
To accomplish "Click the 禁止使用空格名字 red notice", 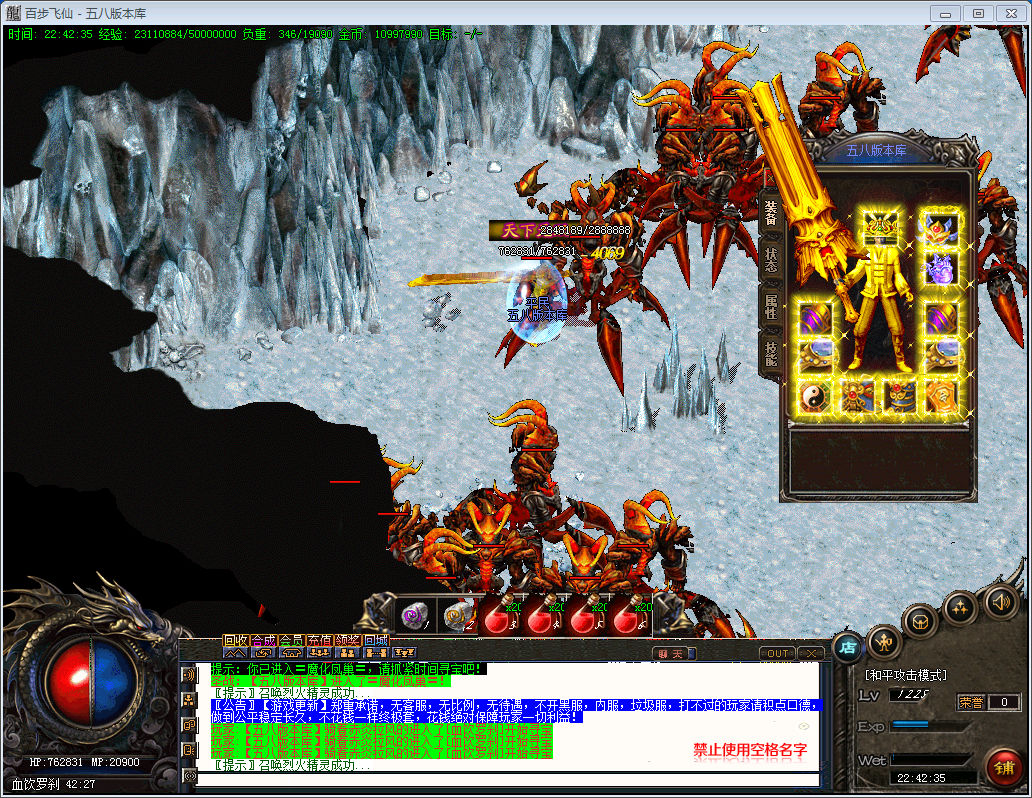I will click(750, 749).
